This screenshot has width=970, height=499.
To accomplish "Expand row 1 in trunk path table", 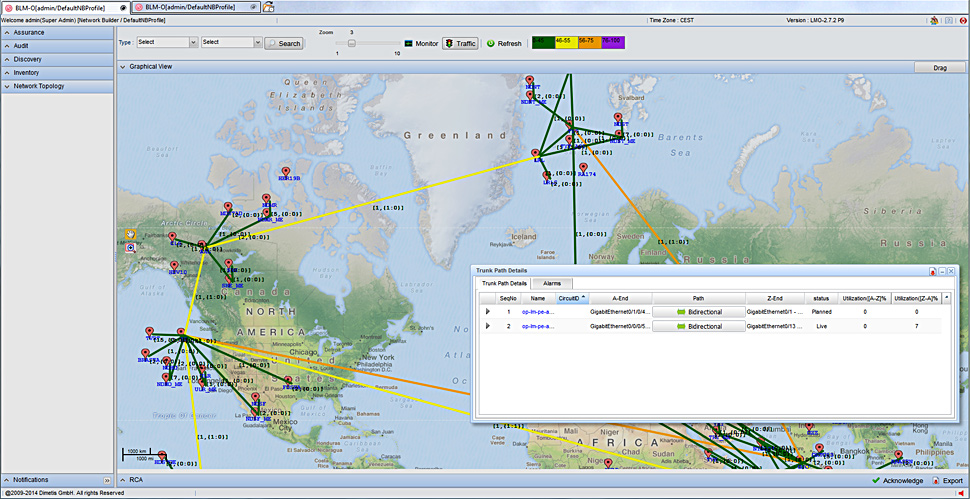I will click(x=488, y=312).
